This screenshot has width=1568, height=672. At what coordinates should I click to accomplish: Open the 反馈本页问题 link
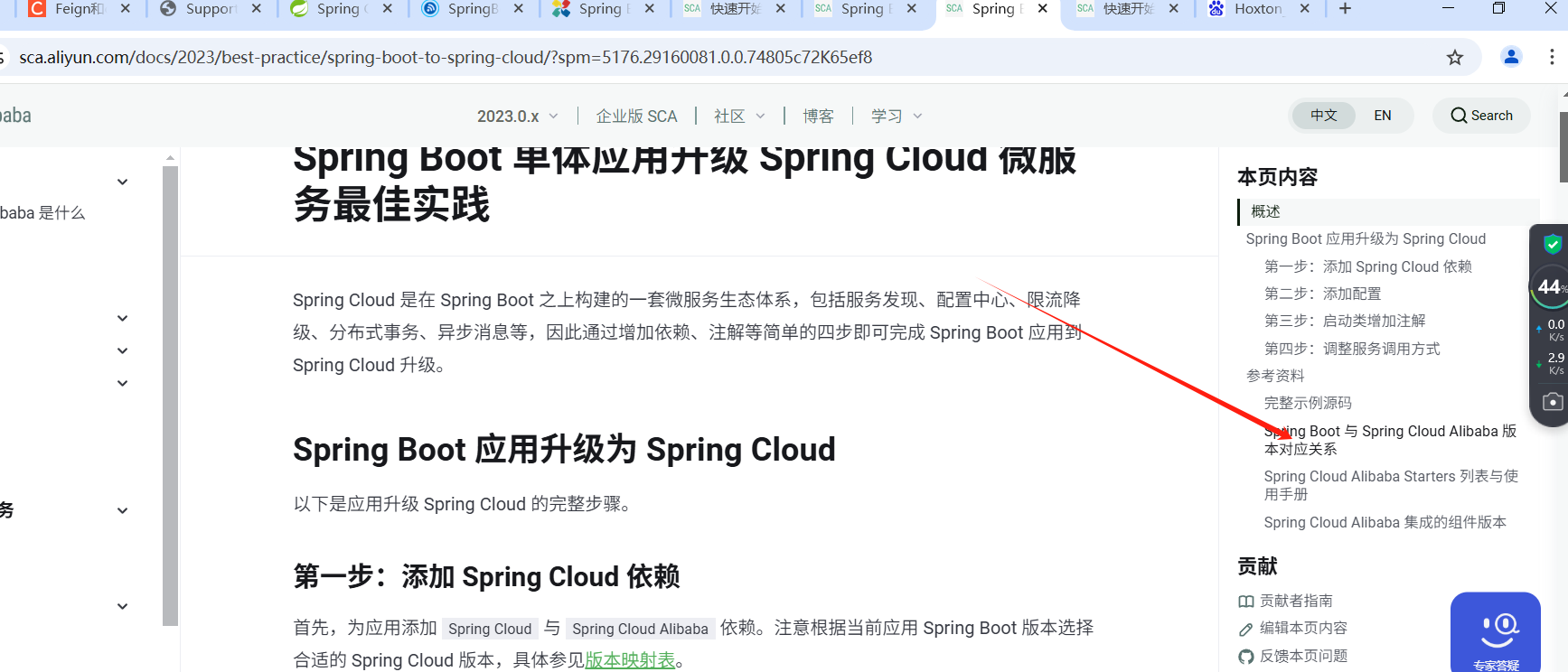click(1303, 656)
